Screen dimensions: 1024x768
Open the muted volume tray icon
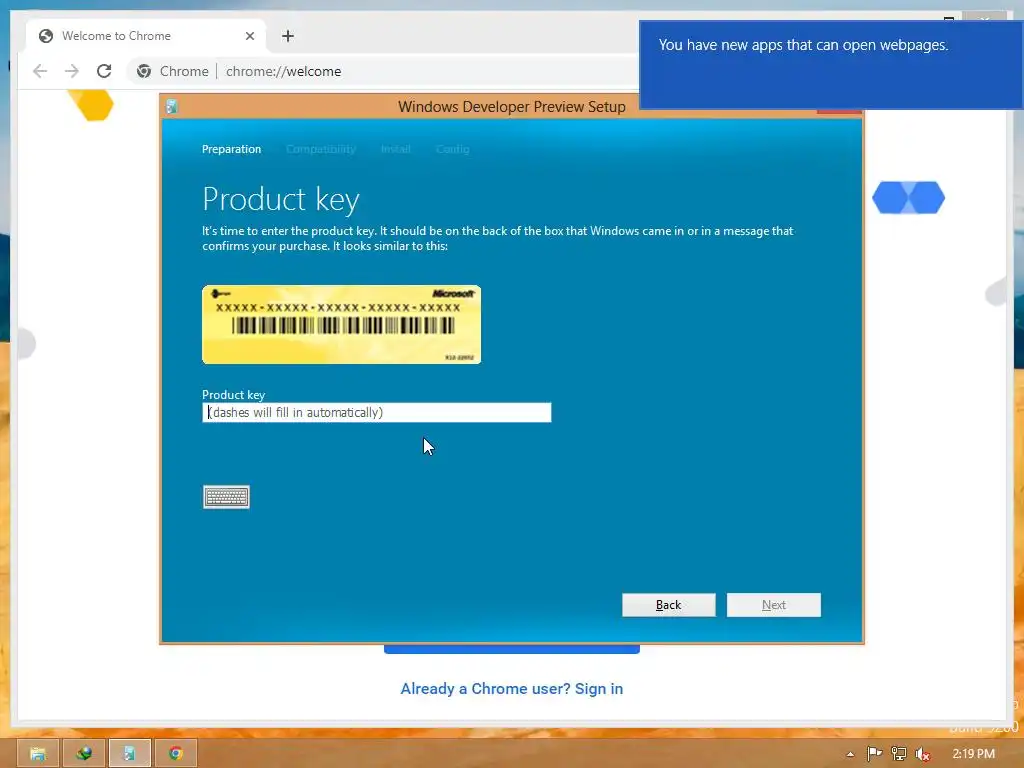[923, 754]
